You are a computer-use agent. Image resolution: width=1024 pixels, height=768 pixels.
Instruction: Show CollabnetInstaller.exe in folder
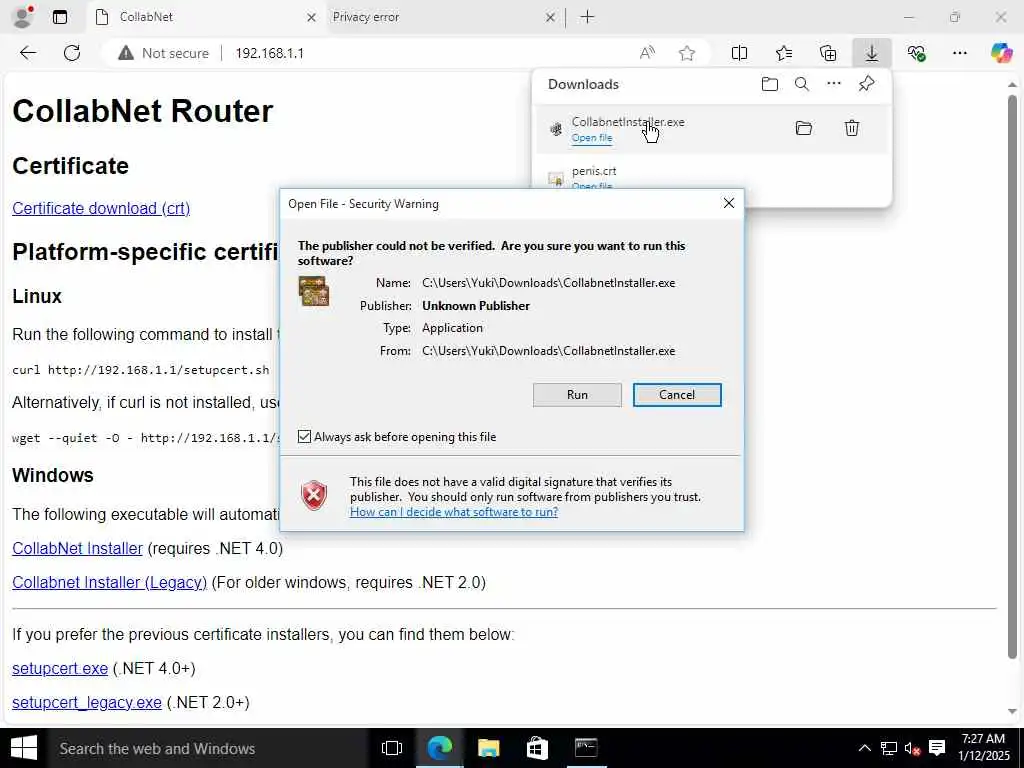tap(804, 128)
